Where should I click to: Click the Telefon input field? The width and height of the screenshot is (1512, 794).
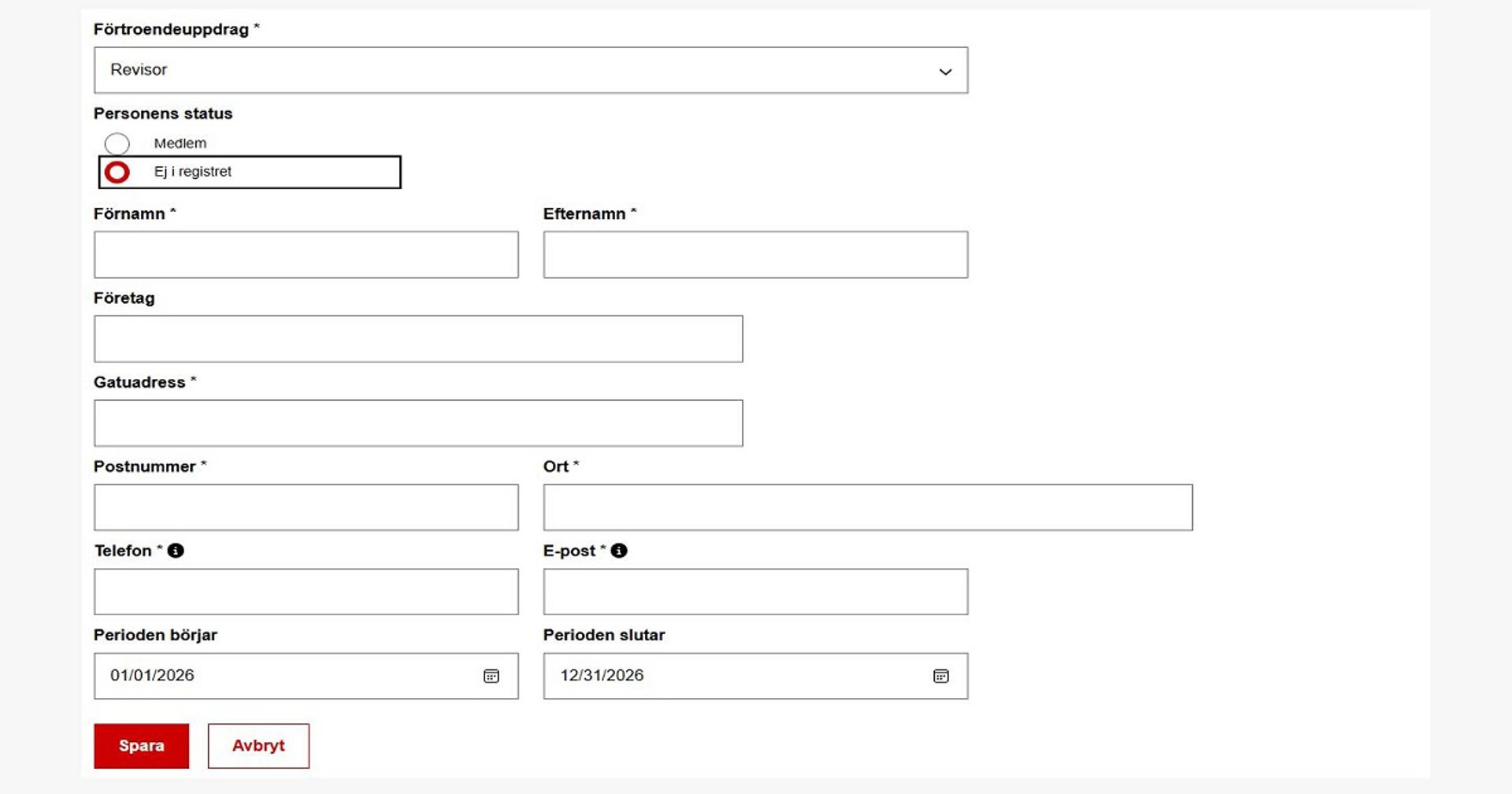click(306, 592)
